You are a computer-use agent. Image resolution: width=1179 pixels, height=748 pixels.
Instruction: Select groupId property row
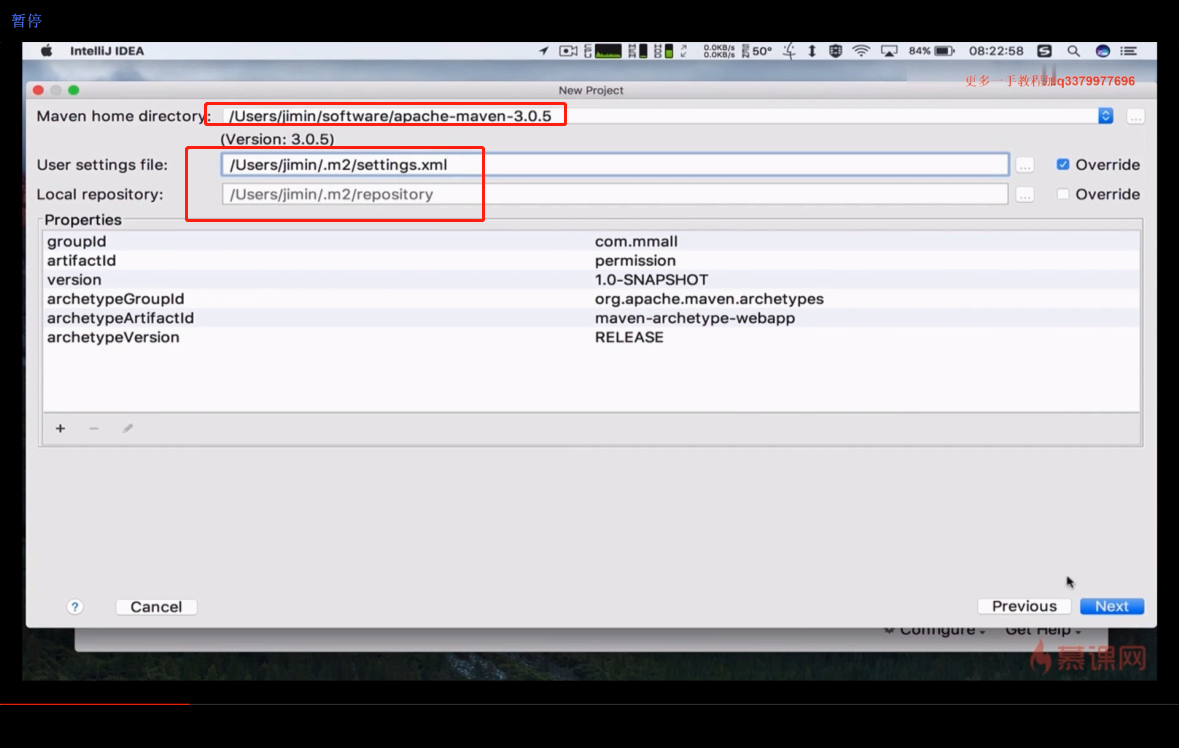click(591, 241)
